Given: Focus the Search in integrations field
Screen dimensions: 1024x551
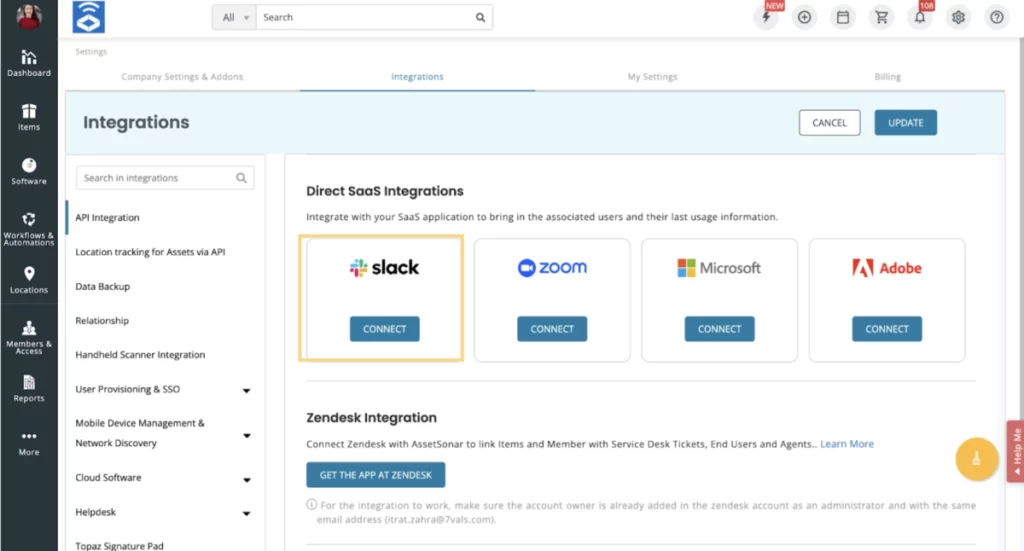Looking at the screenshot, I should (165, 178).
